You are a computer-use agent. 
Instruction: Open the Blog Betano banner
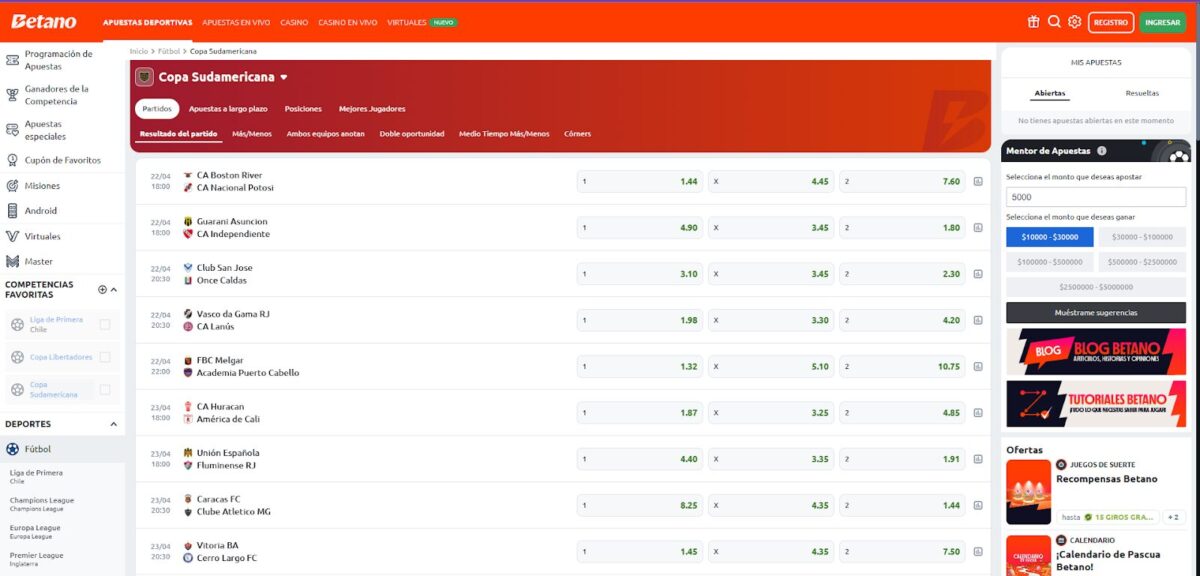tap(1096, 352)
